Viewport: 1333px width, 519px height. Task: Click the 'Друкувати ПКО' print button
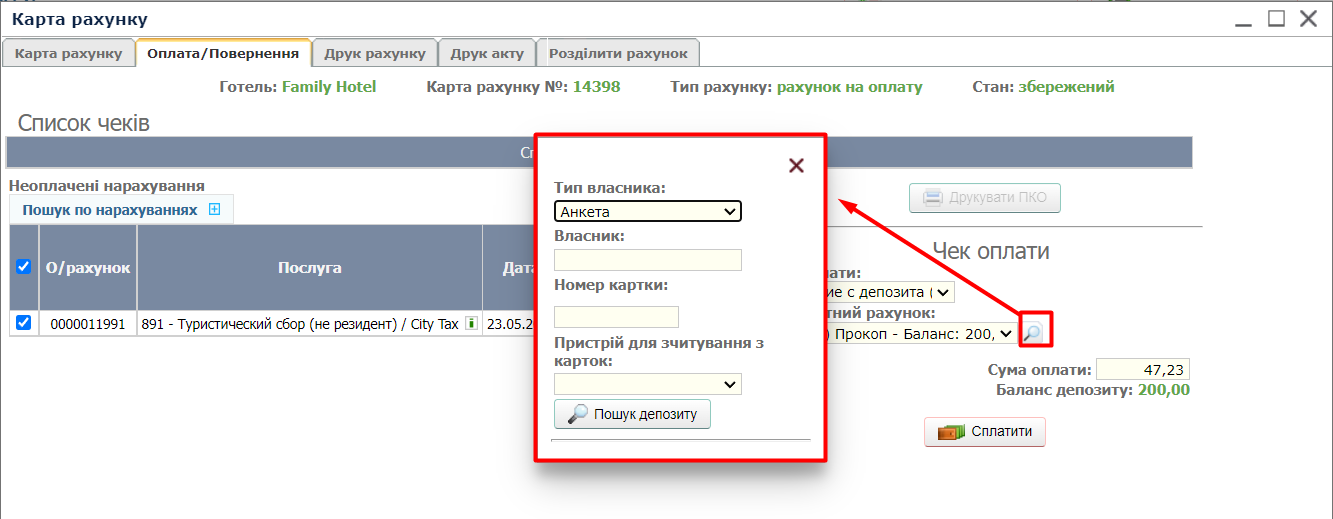pos(984,198)
